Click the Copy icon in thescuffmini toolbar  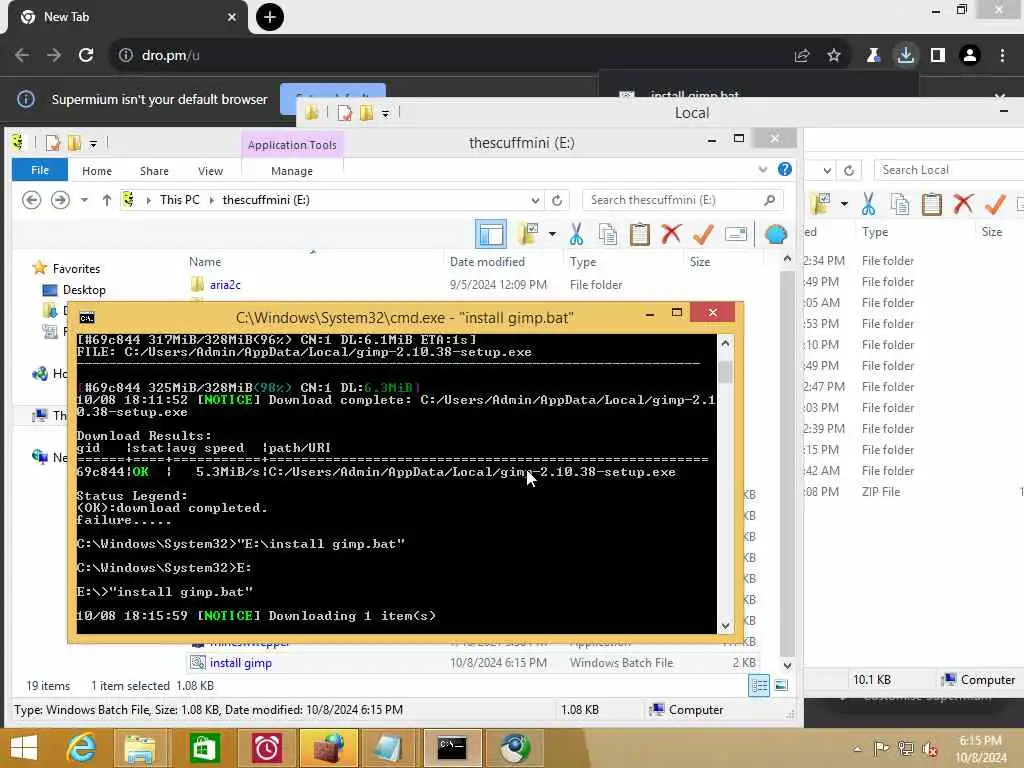[607, 234]
